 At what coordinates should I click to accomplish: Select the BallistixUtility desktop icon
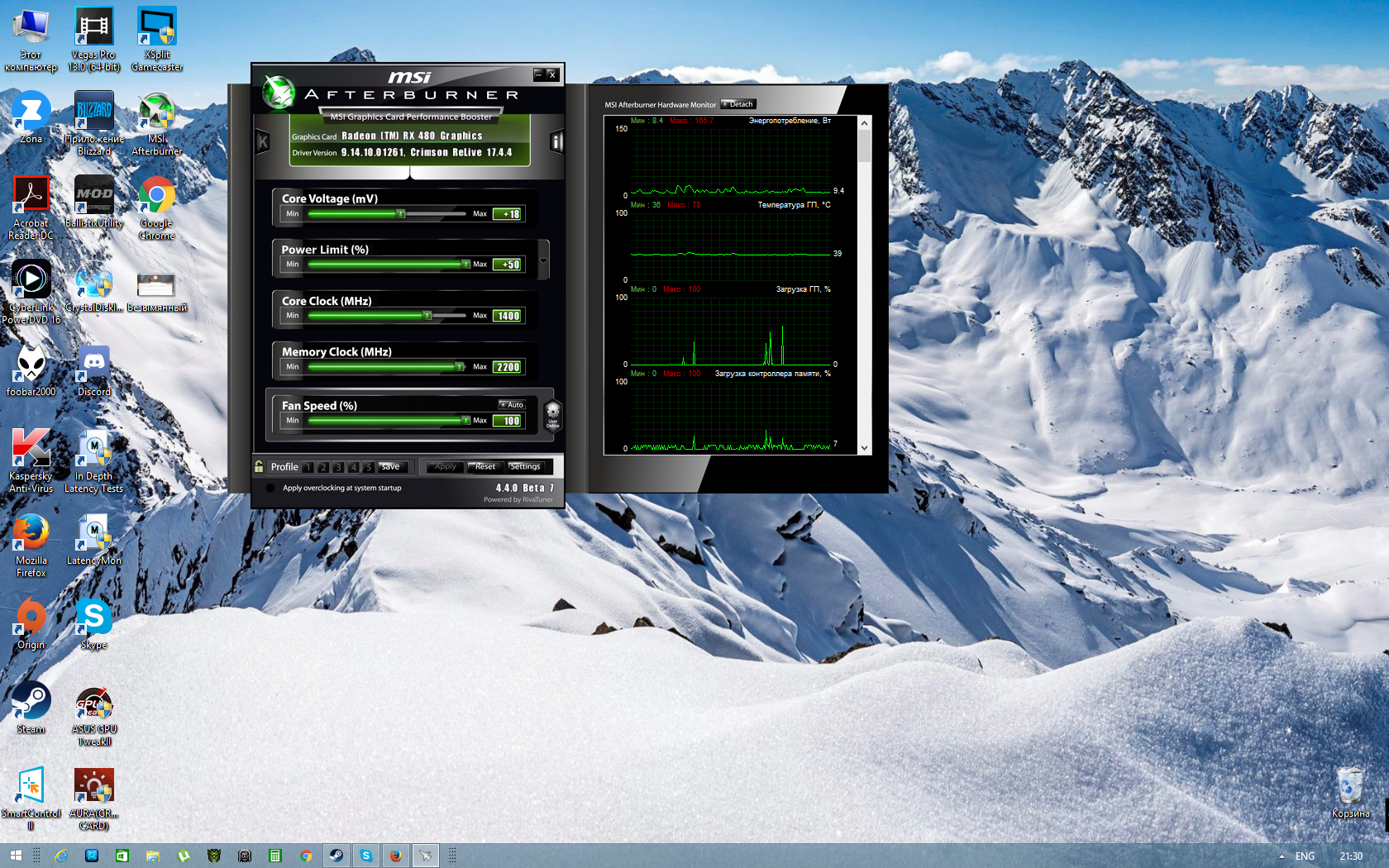pyautogui.click(x=94, y=202)
